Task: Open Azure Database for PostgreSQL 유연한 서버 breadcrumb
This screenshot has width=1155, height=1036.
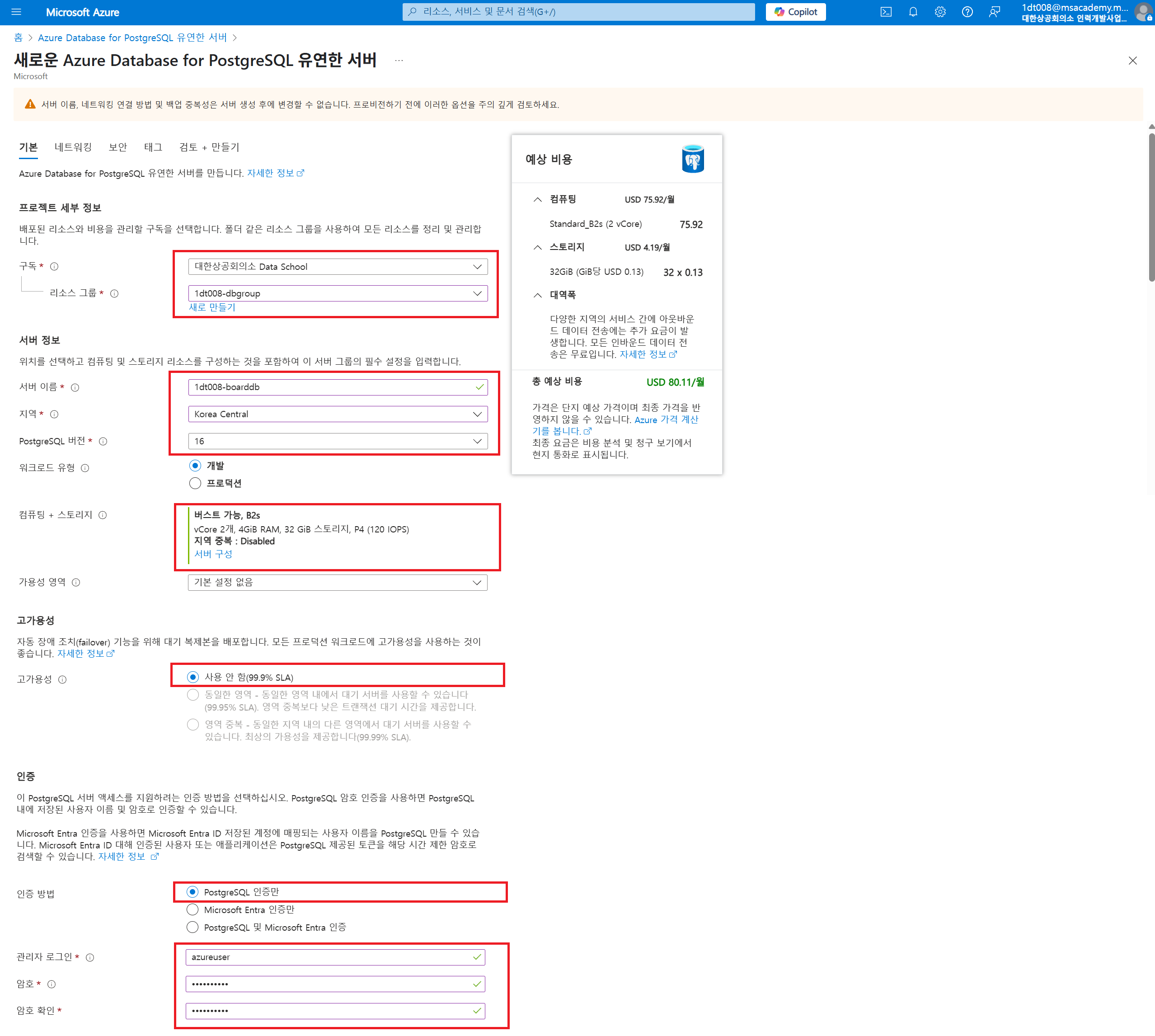Action: coord(132,38)
